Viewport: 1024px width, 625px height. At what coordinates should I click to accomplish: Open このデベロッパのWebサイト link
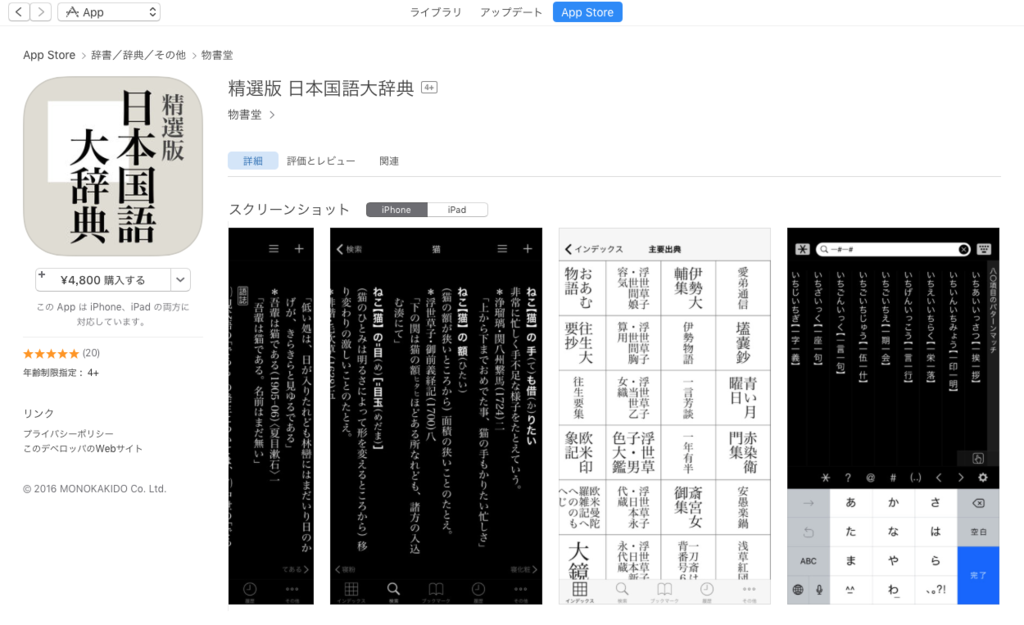[82, 449]
